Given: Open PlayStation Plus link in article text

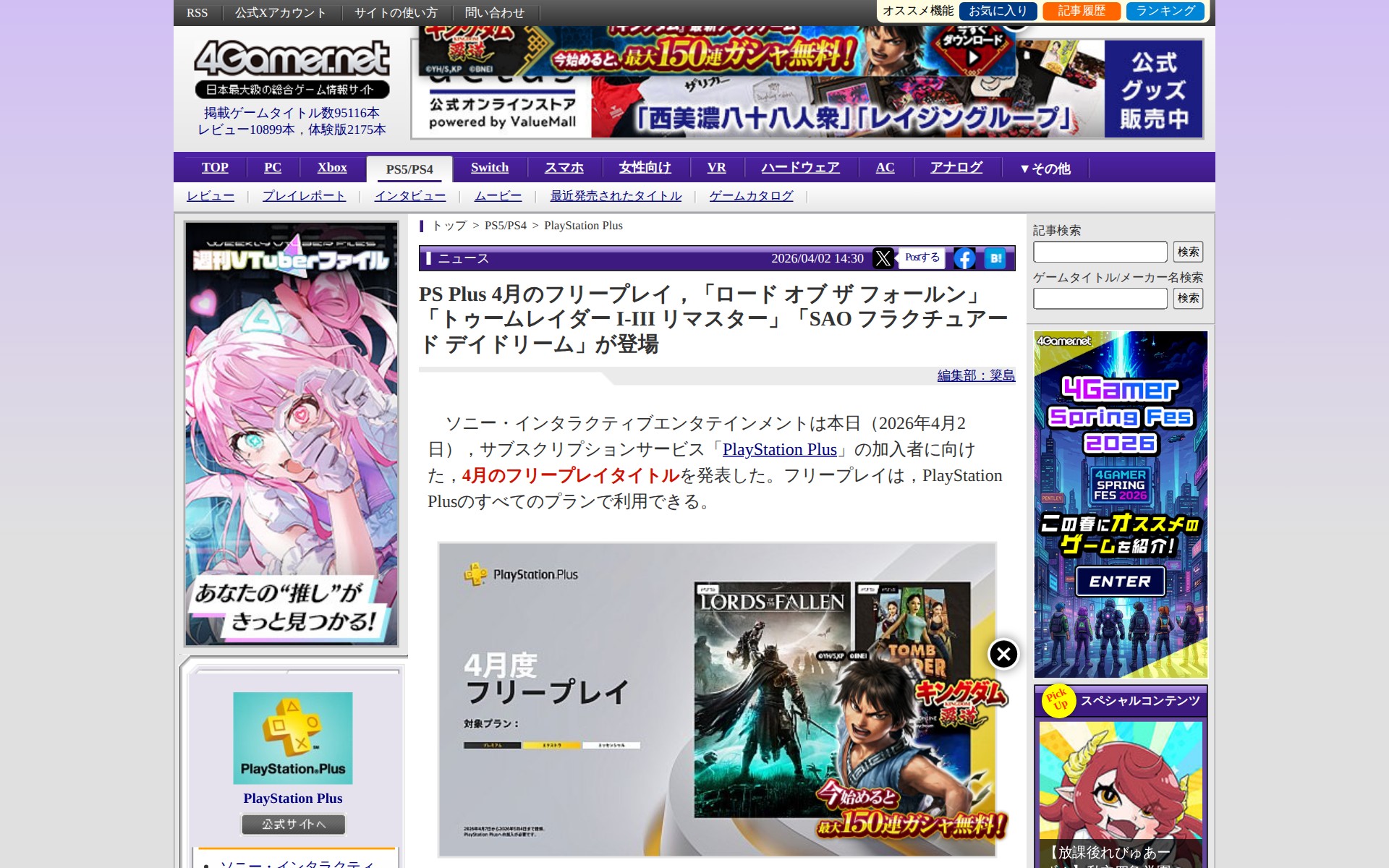Looking at the screenshot, I should click(780, 449).
